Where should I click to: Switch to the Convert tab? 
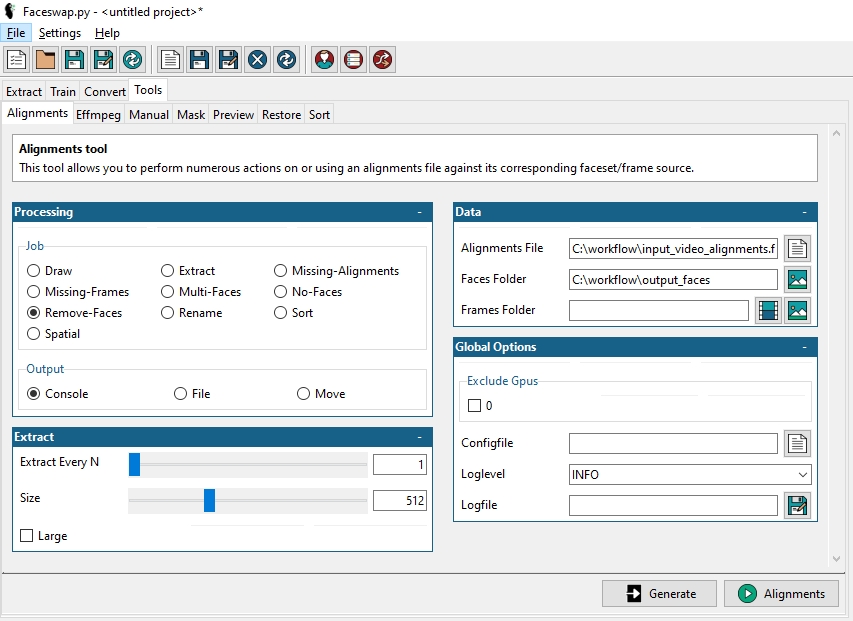click(x=105, y=91)
